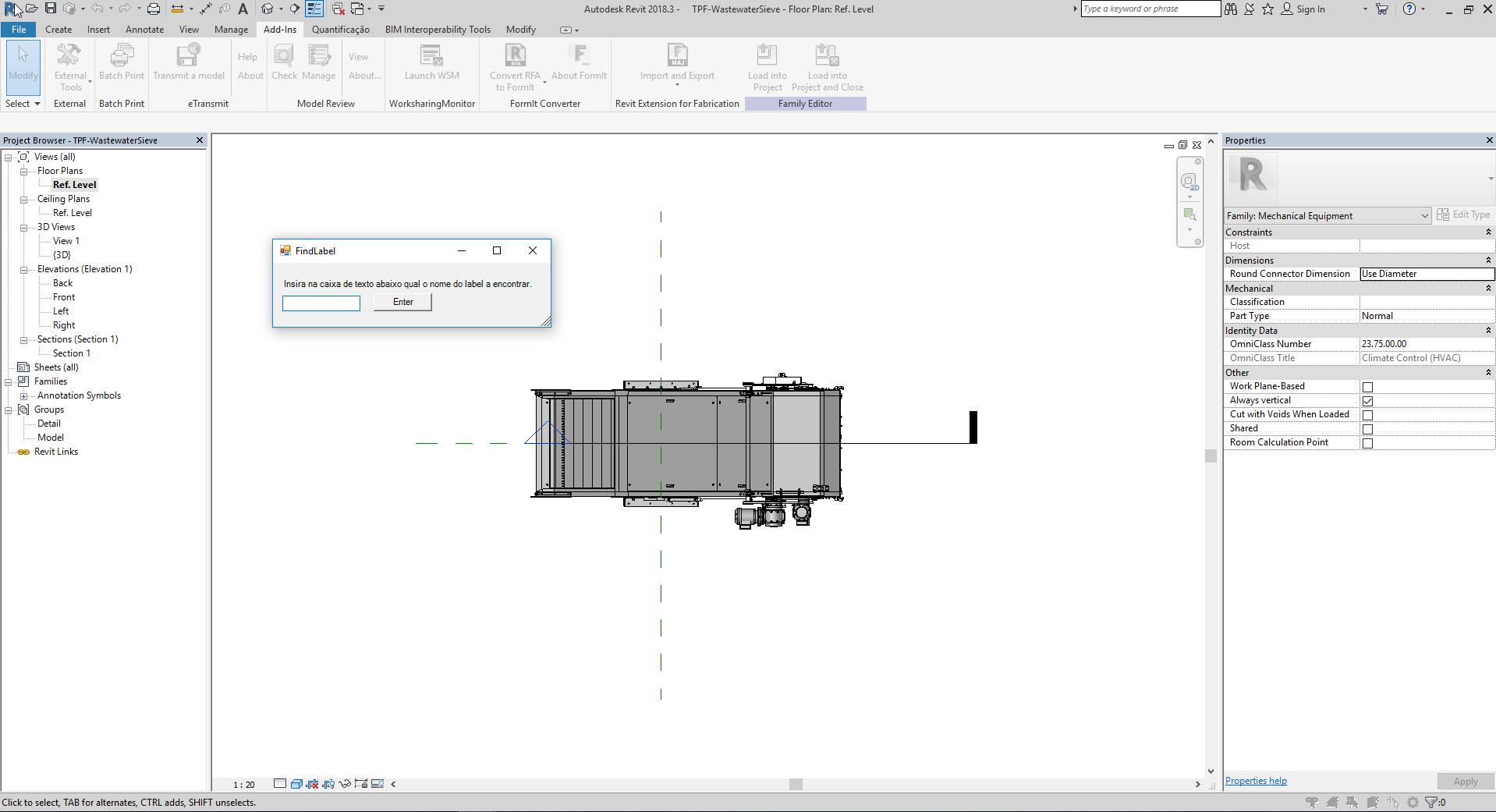1496x812 pixels.
Task: Uncheck the Always vertical checkbox
Action: pos(1367,401)
